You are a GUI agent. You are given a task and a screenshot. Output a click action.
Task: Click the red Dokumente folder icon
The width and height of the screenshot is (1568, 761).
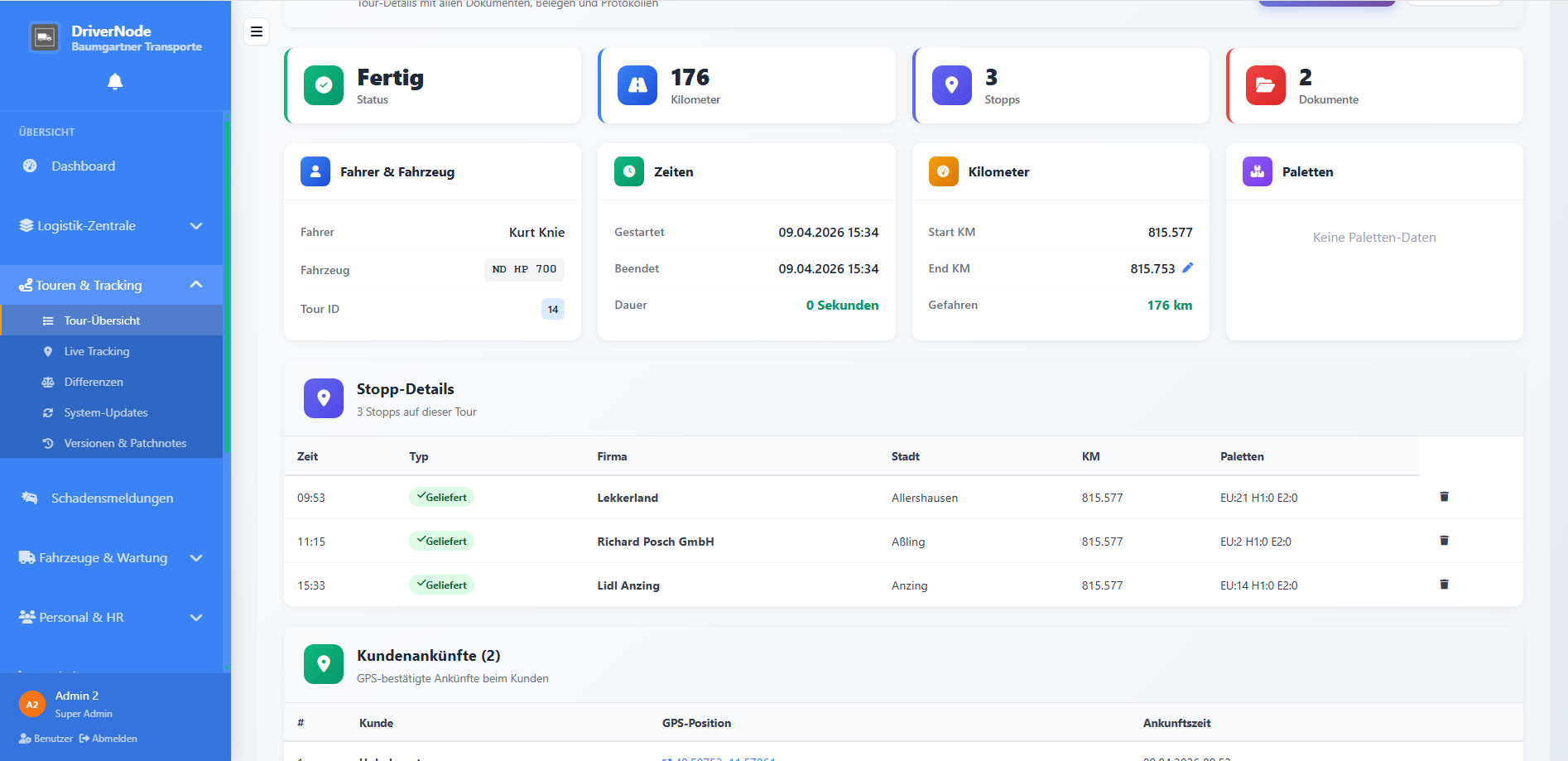click(1265, 85)
